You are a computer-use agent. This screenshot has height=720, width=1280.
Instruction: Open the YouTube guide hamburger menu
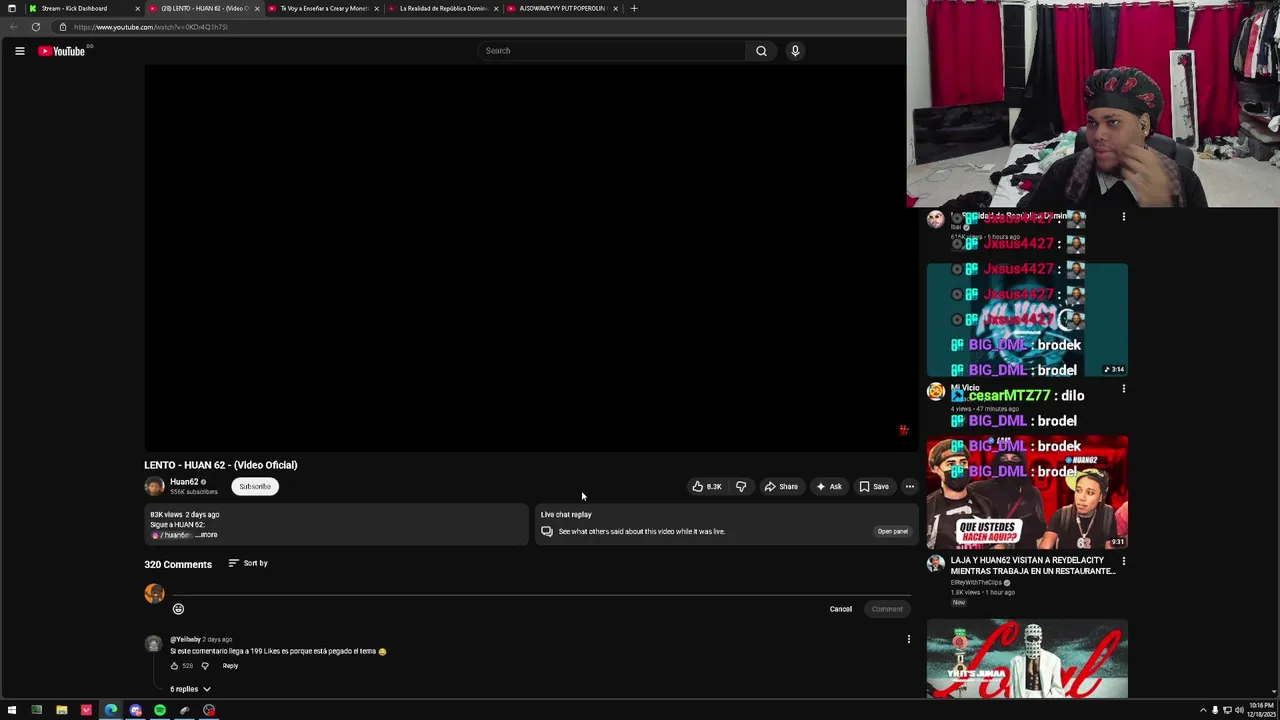pyautogui.click(x=19, y=51)
